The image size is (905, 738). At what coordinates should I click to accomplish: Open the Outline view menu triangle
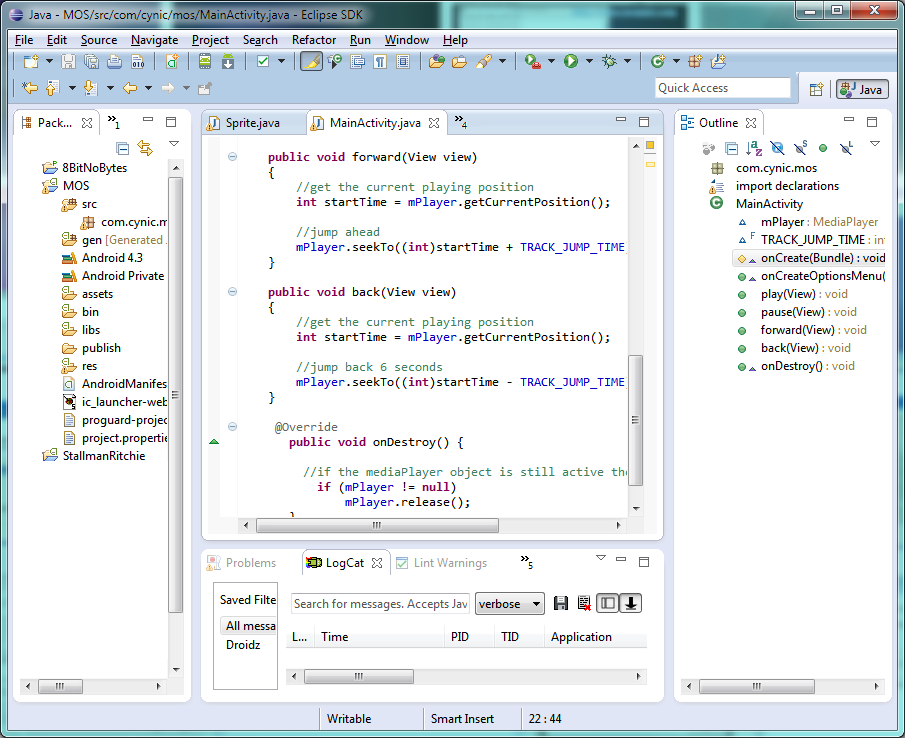pos(874,144)
